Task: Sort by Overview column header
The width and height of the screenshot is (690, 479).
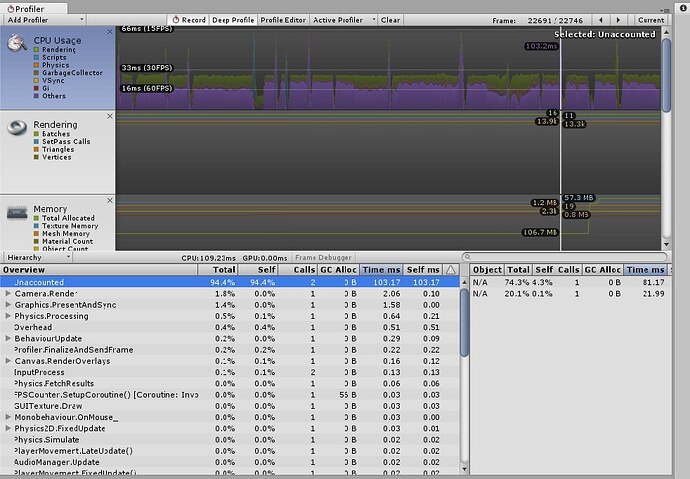Action: click(x=99, y=270)
